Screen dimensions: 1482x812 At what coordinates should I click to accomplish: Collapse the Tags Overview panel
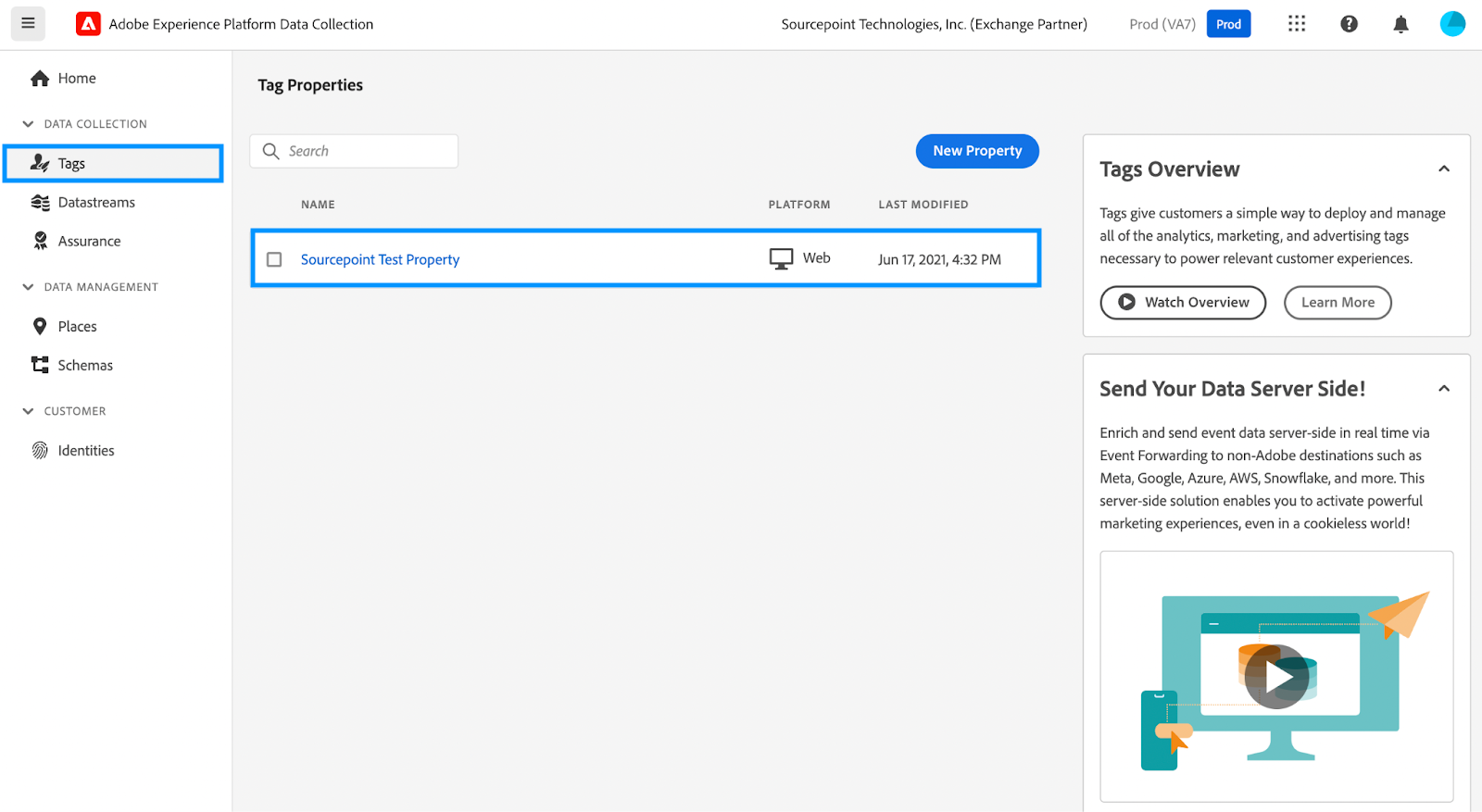pyautogui.click(x=1443, y=169)
